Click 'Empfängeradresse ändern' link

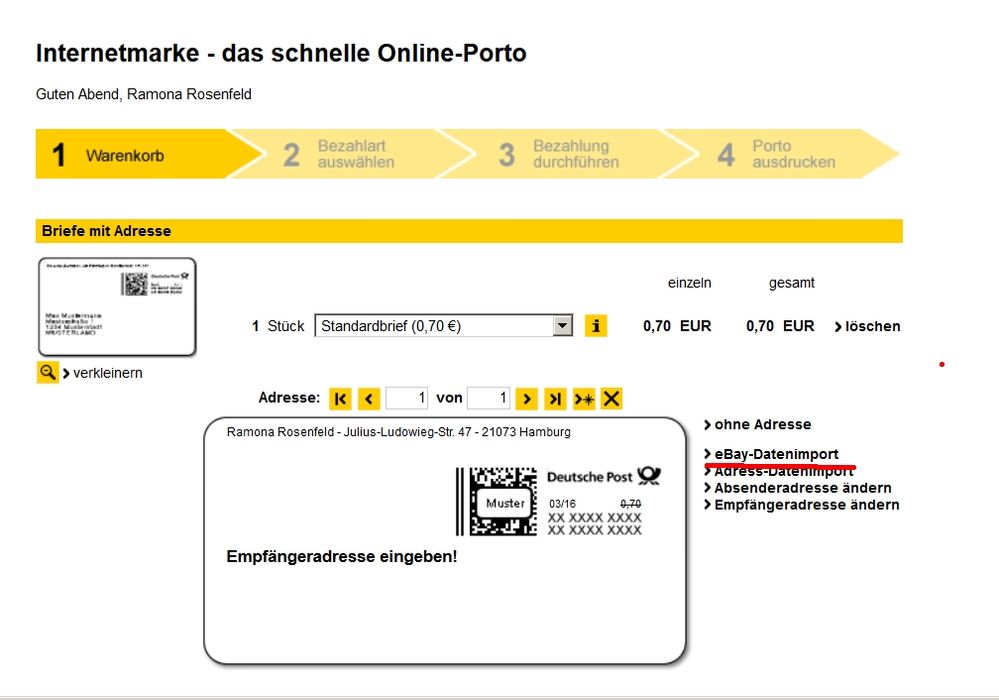pos(806,505)
